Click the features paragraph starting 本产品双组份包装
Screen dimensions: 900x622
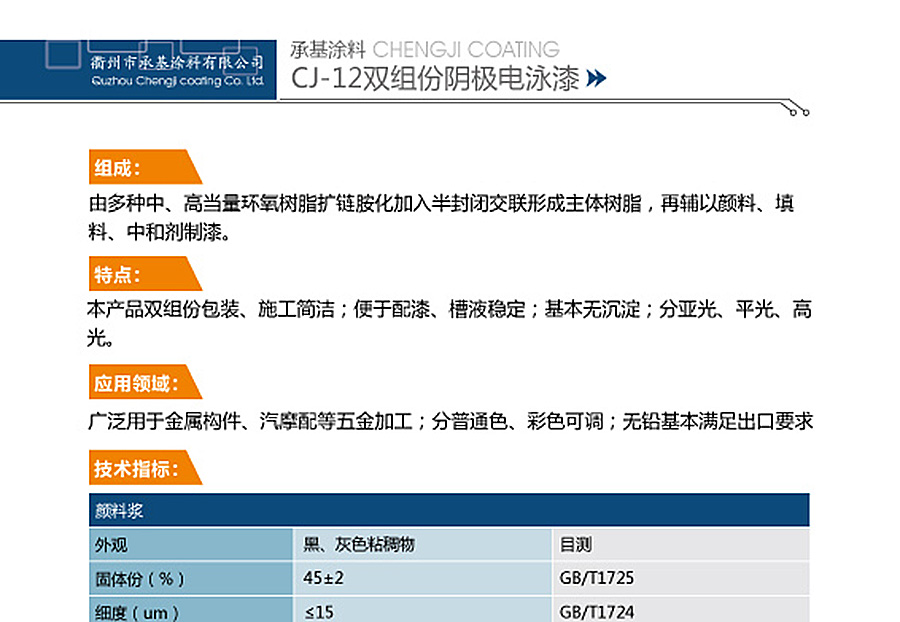click(449, 324)
